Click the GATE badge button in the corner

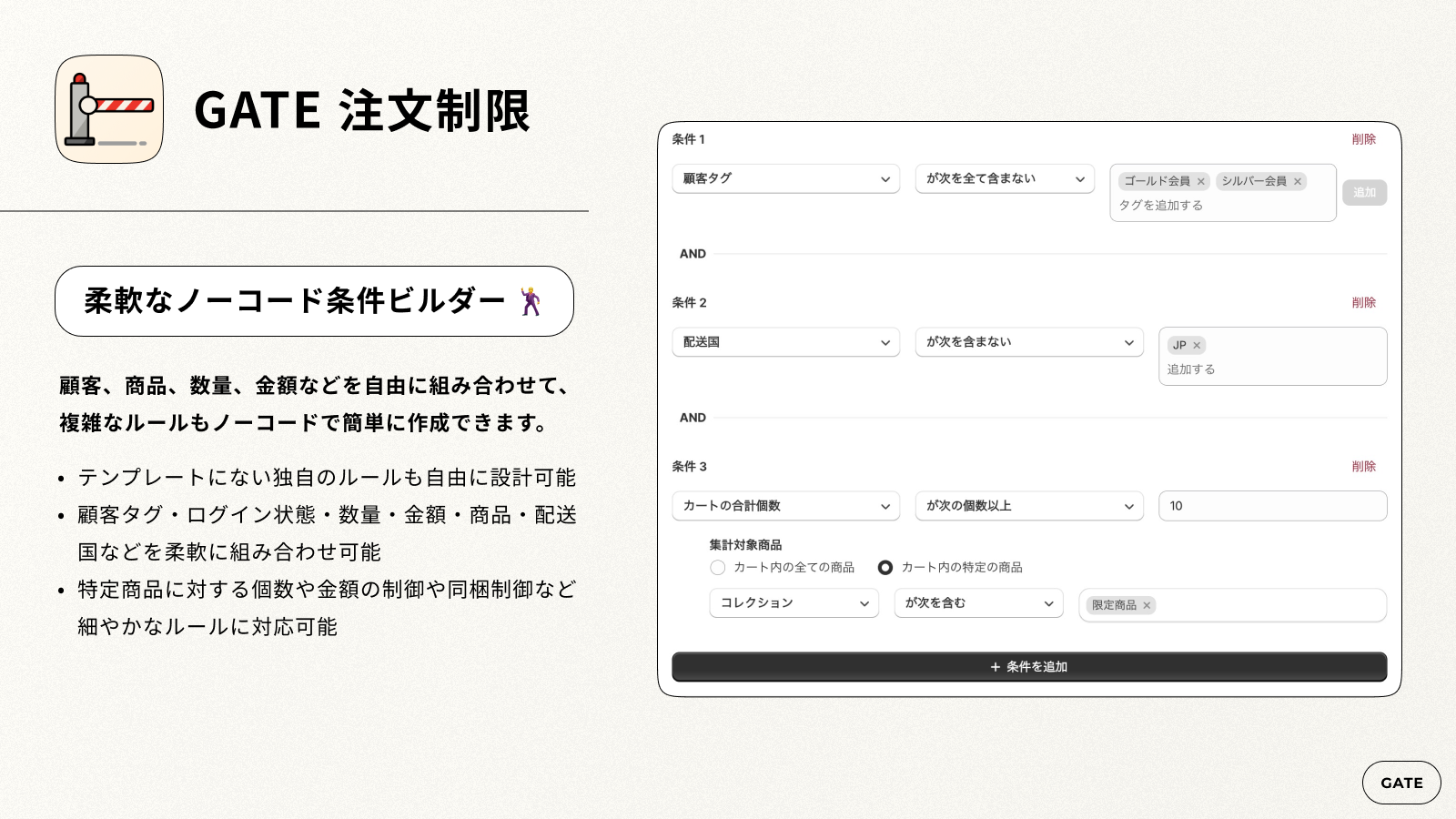[x=1401, y=783]
